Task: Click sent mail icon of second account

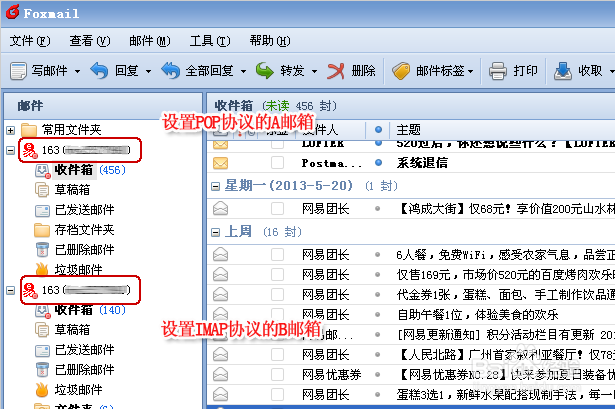Action: click(x=42, y=350)
